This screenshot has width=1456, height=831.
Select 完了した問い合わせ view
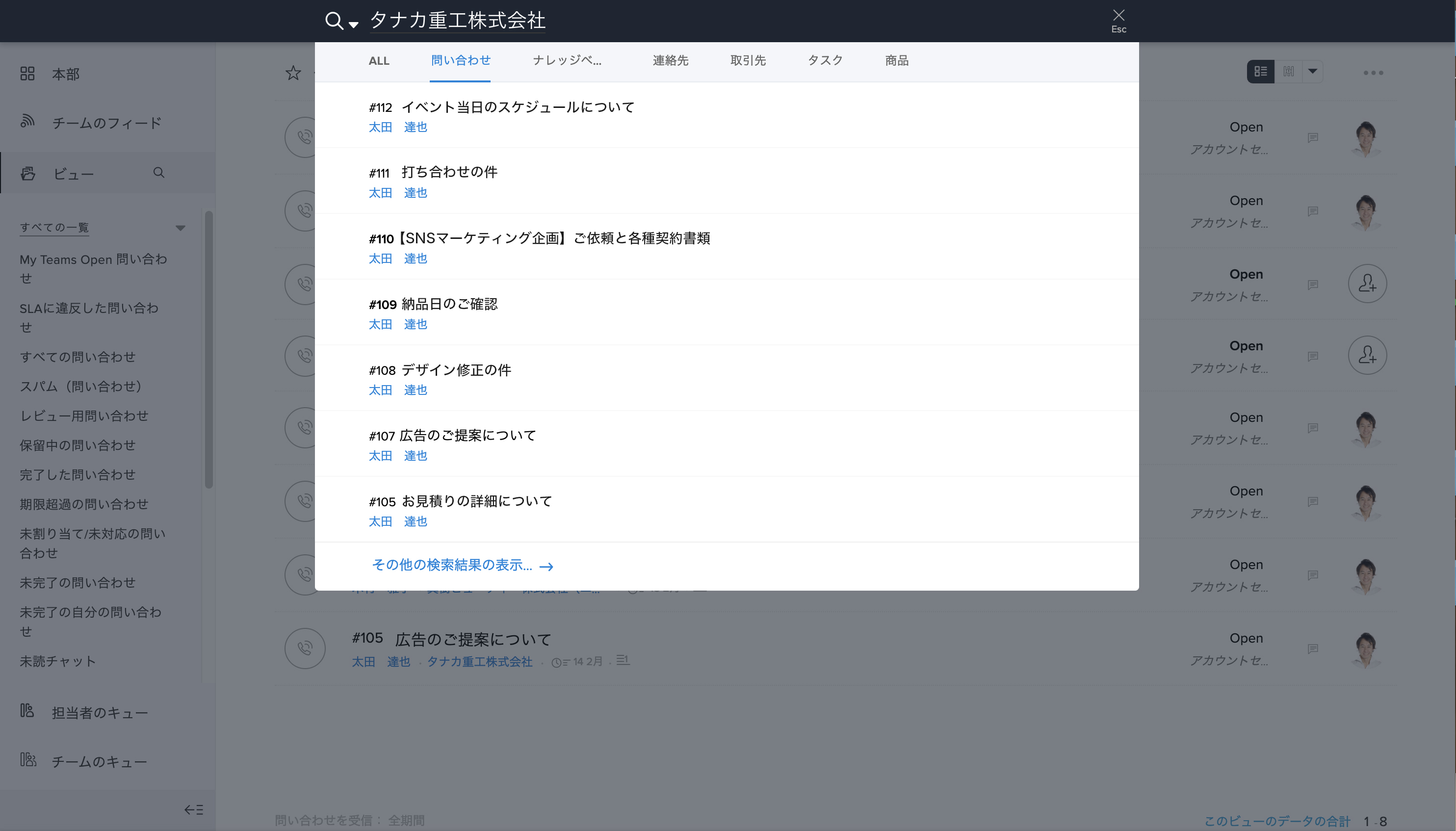[x=78, y=475]
